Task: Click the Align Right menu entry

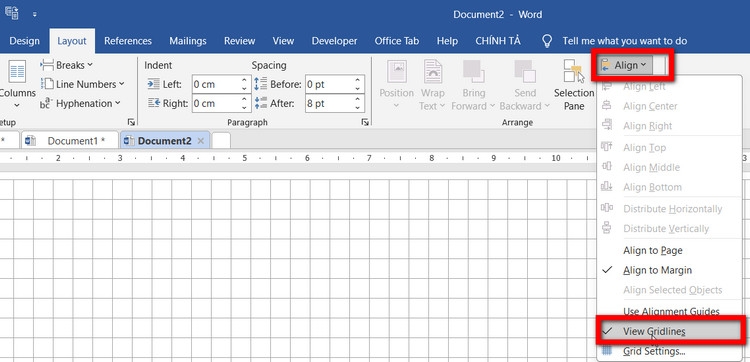Action: pos(670,126)
